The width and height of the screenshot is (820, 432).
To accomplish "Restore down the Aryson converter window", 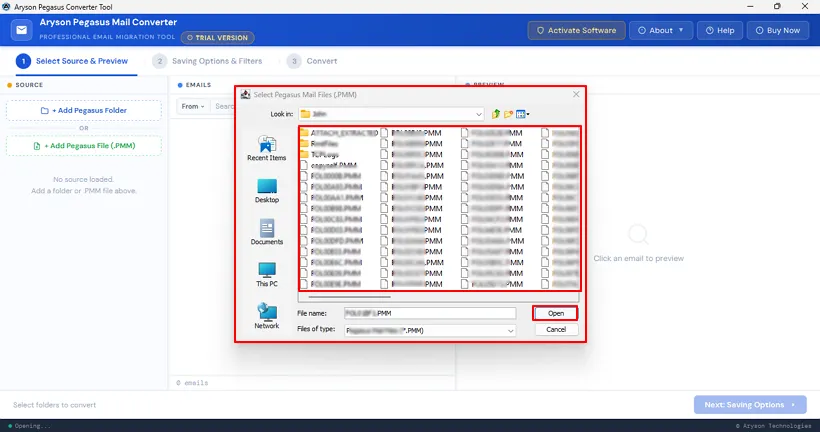I will (x=777, y=6).
